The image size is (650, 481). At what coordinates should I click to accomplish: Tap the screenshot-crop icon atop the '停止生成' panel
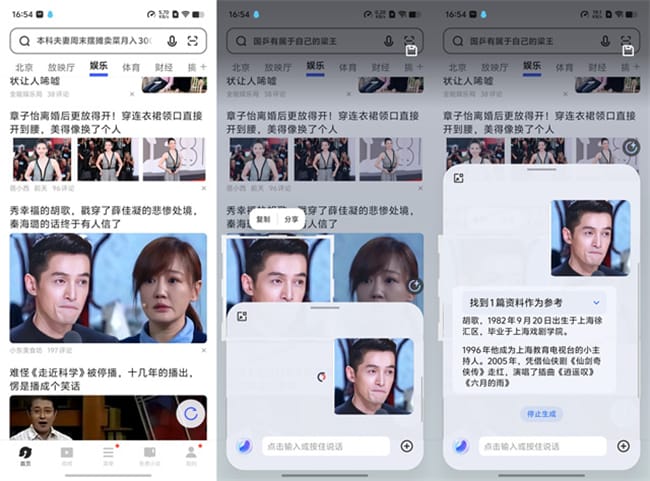[x=458, y=178]
